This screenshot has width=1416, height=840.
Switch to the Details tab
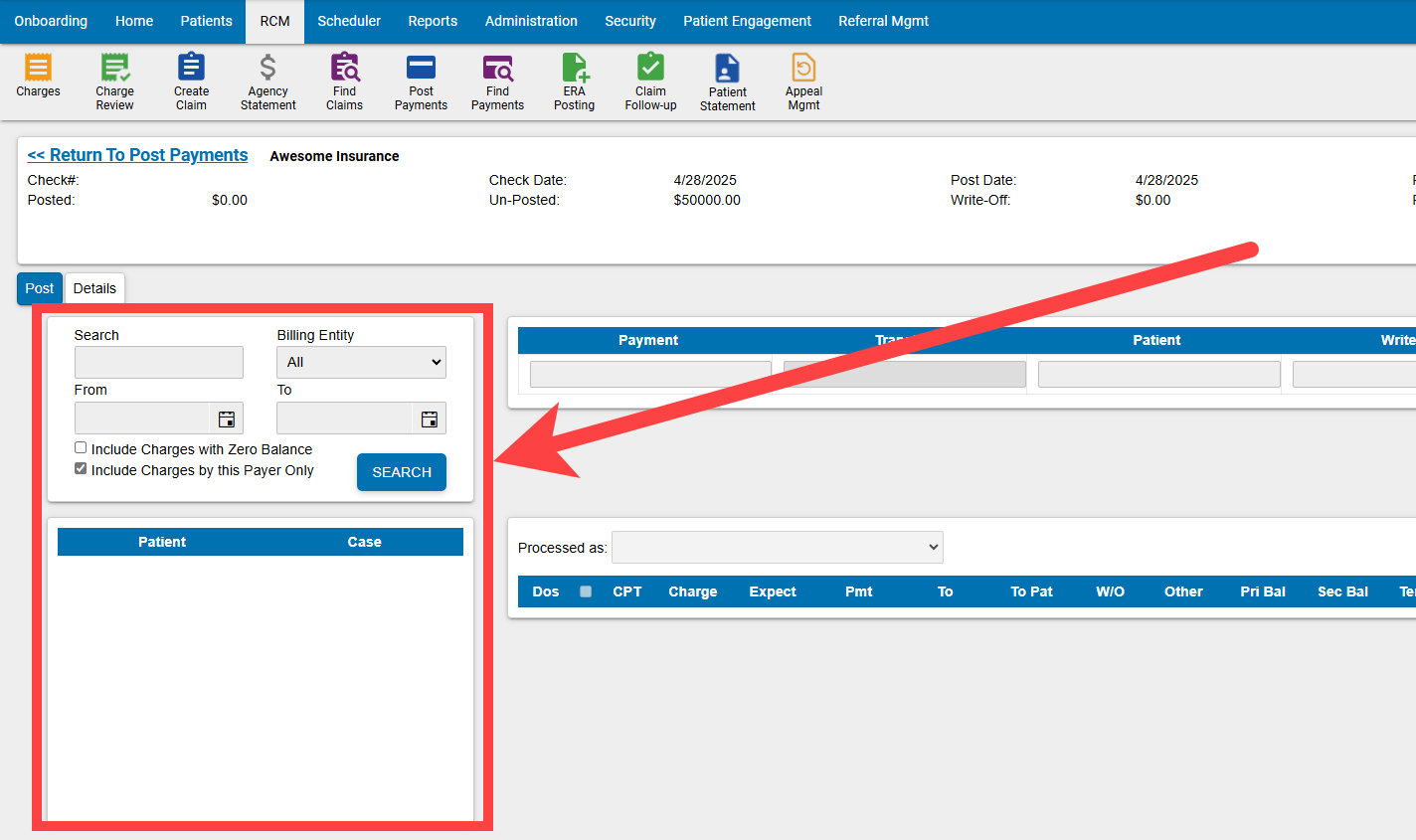click(94, 288)
